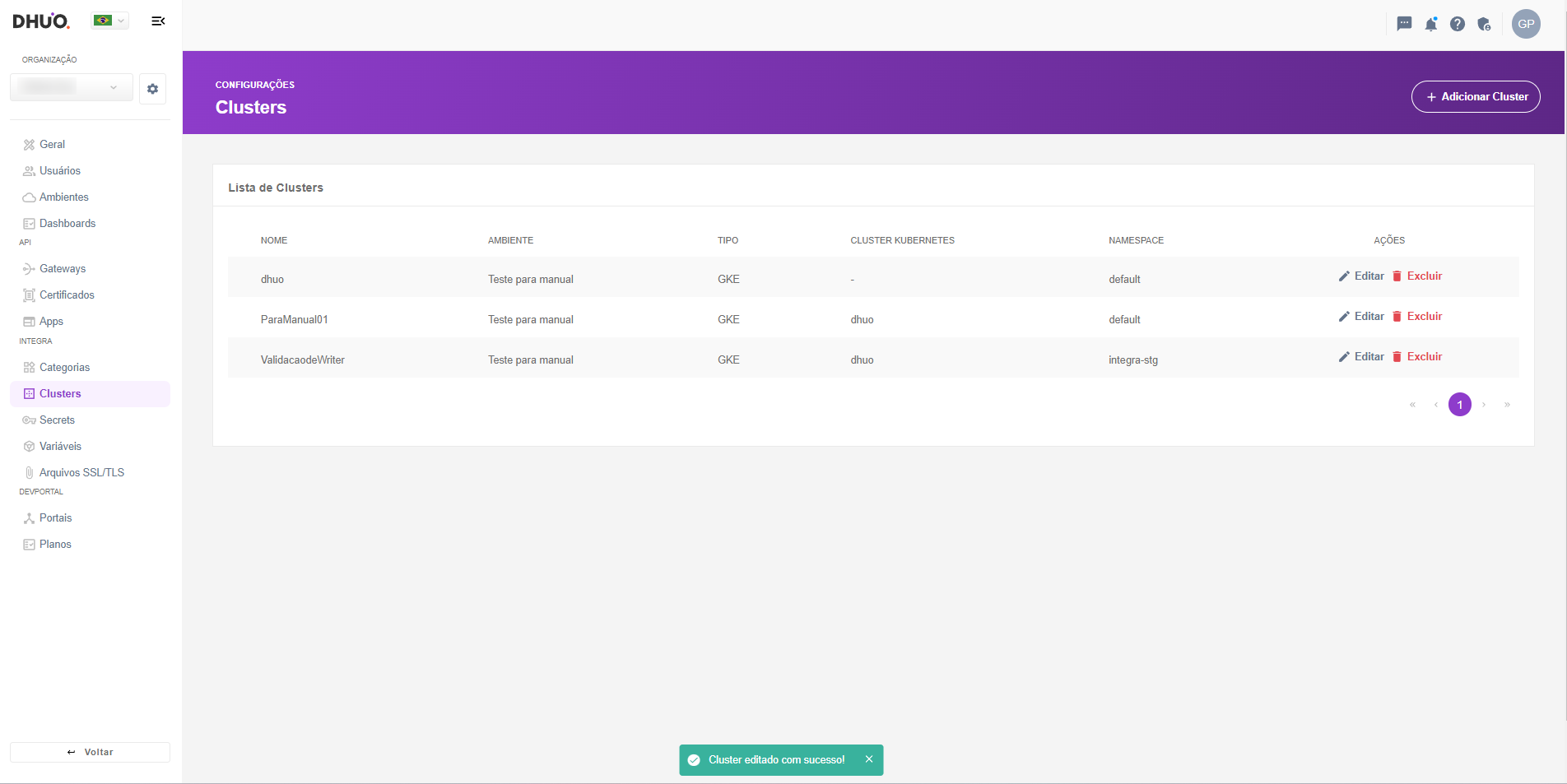
Task: Click the Portais network icon
Action: click(x=30, y=518)
